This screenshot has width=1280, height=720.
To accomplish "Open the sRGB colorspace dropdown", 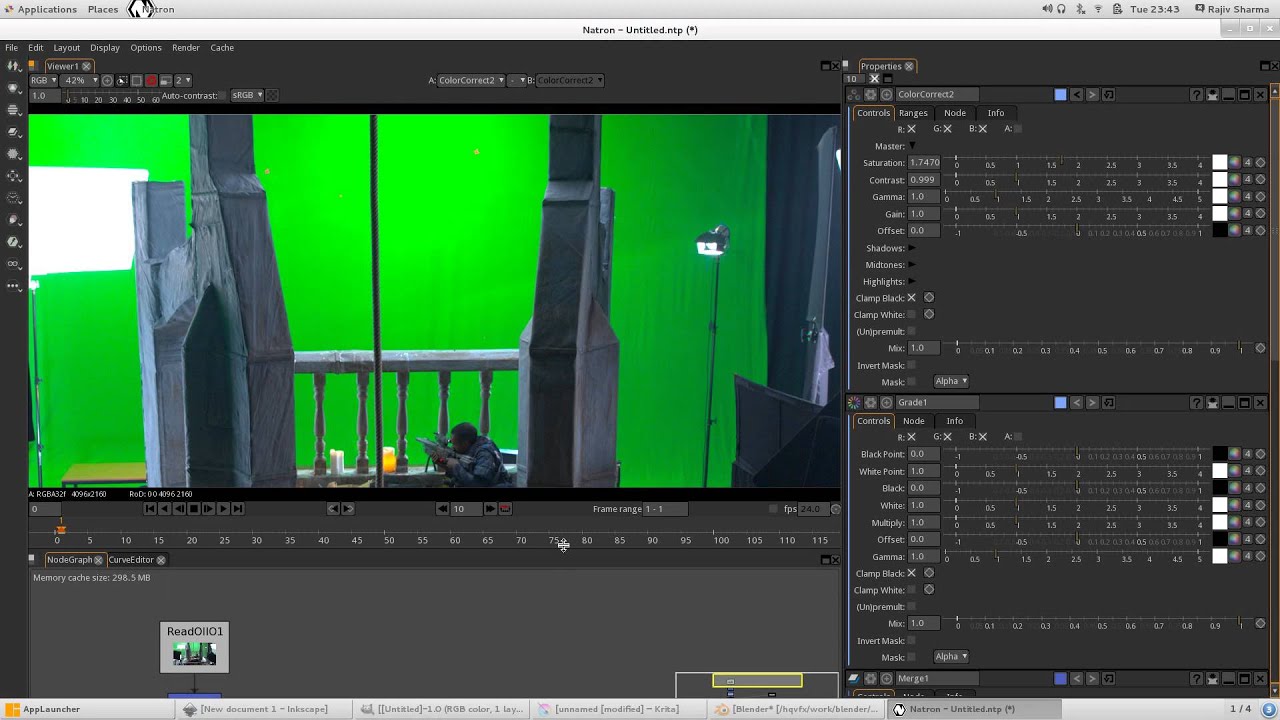I will coord(247,96).
